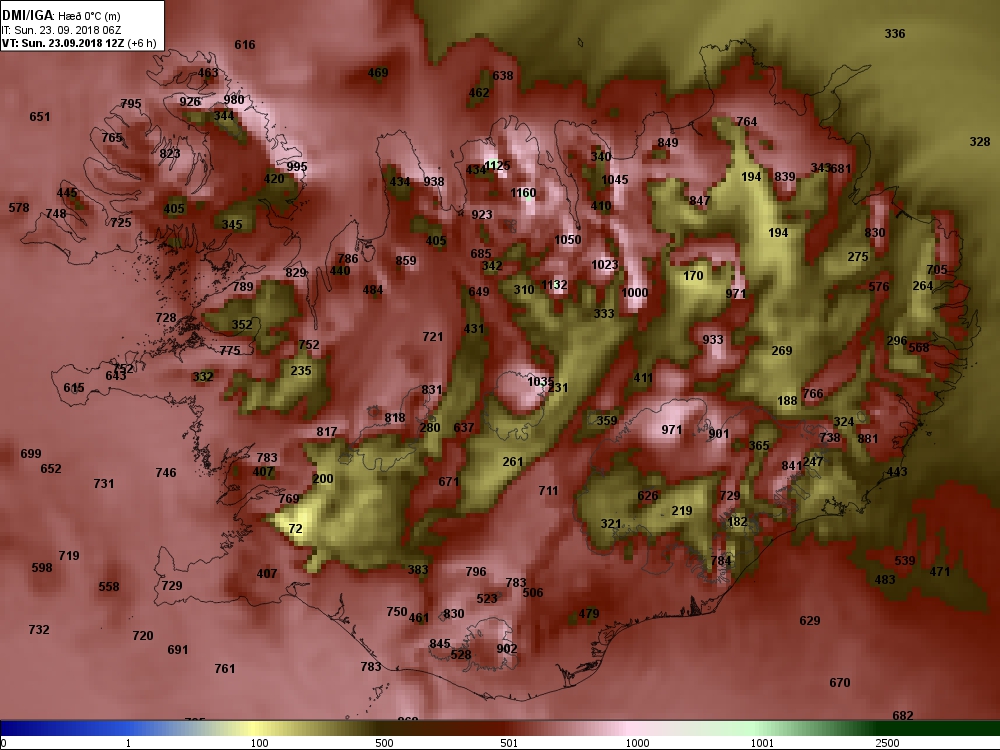1000x750 pixels.
Task: Click the DMI/IGA Hæð 0°C title line
Action: click(61, 15)
